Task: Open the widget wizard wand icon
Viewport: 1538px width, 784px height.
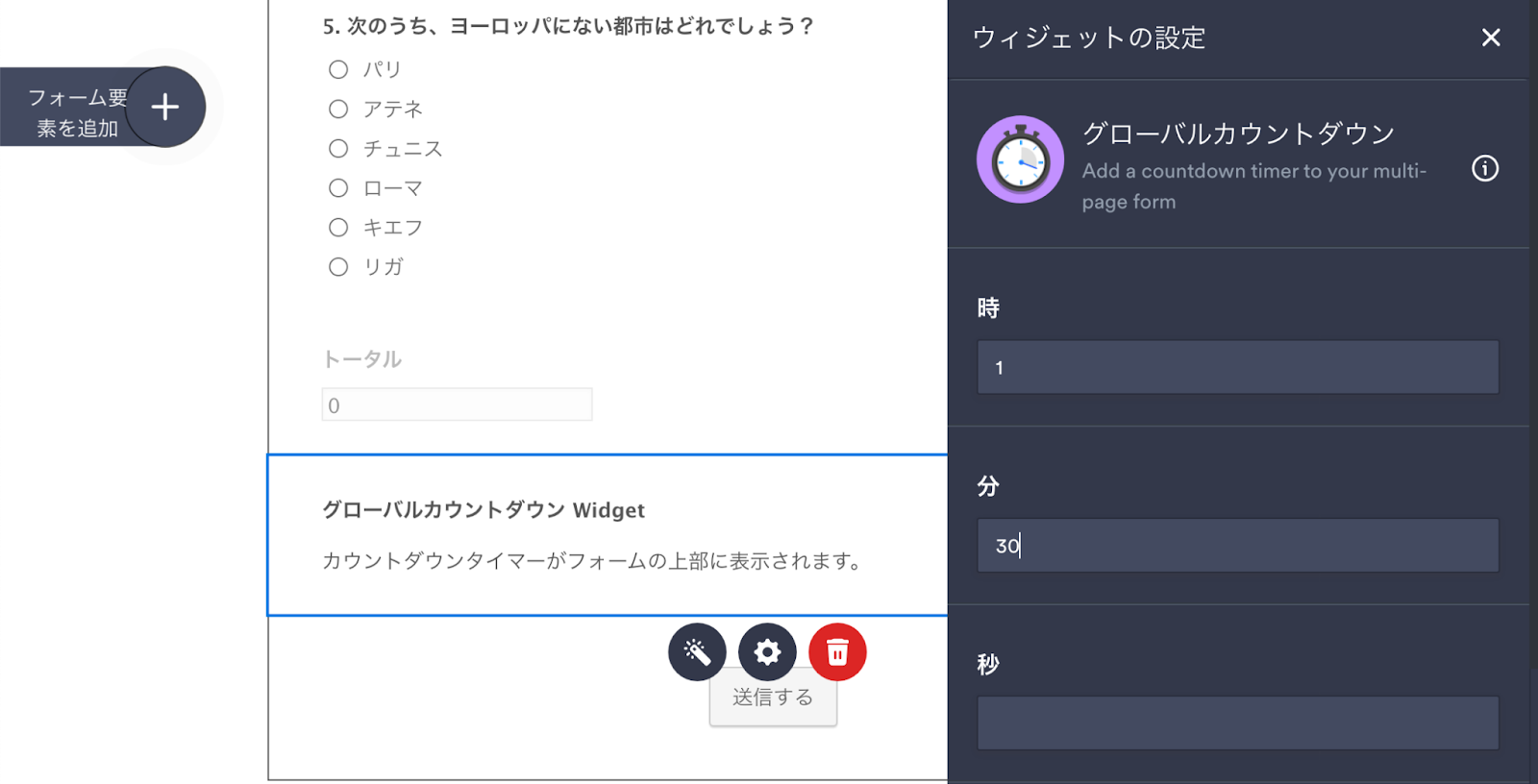Action: [697, 652]
